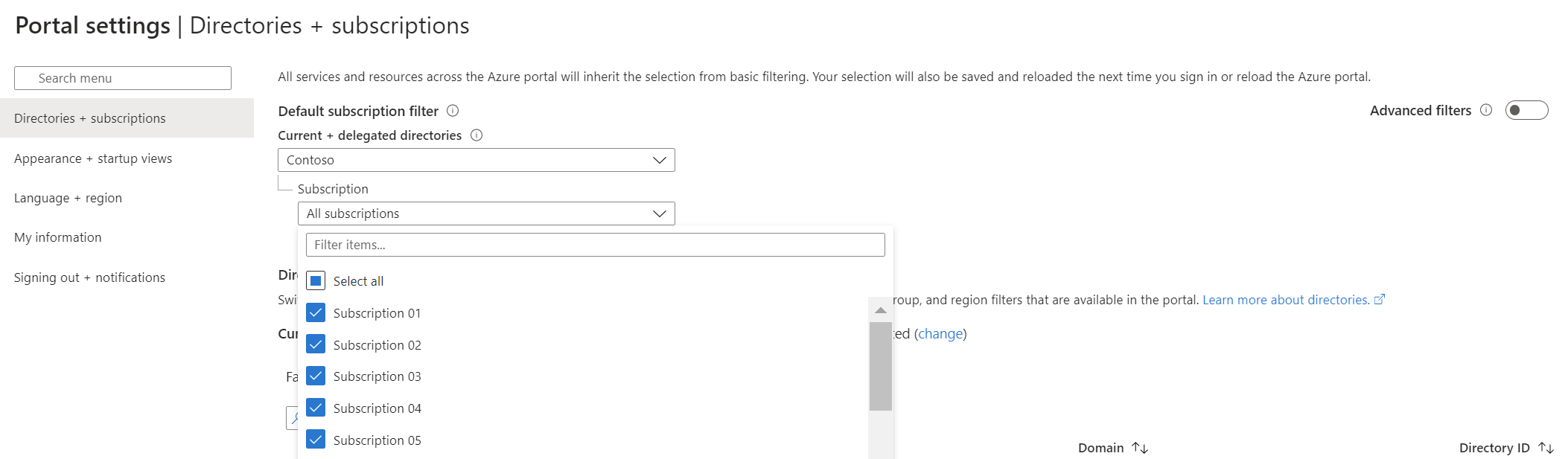Click info icon next to Default subscription filter
1568x459 pixels.
(453, 111)
